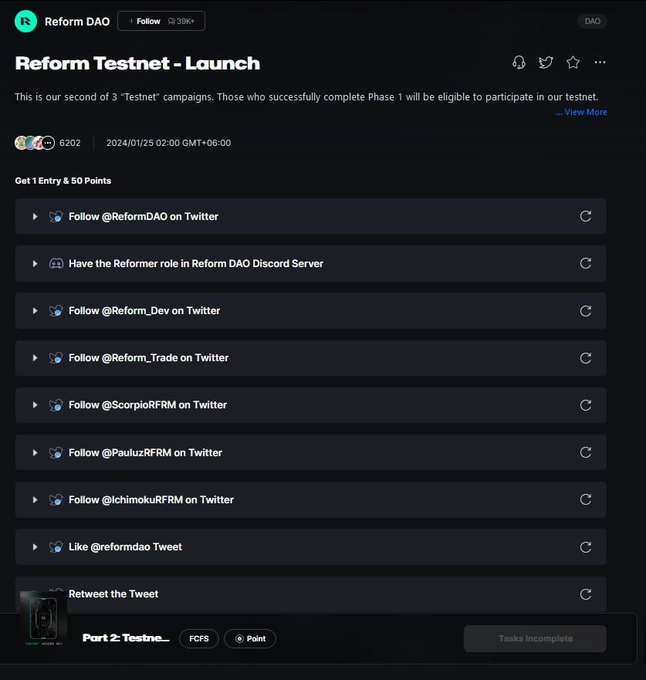The width and height of the screenshot is (646, 680).
Task: Click Follow @PauluzRFRM on Twitter label
Action: point(145,453)
